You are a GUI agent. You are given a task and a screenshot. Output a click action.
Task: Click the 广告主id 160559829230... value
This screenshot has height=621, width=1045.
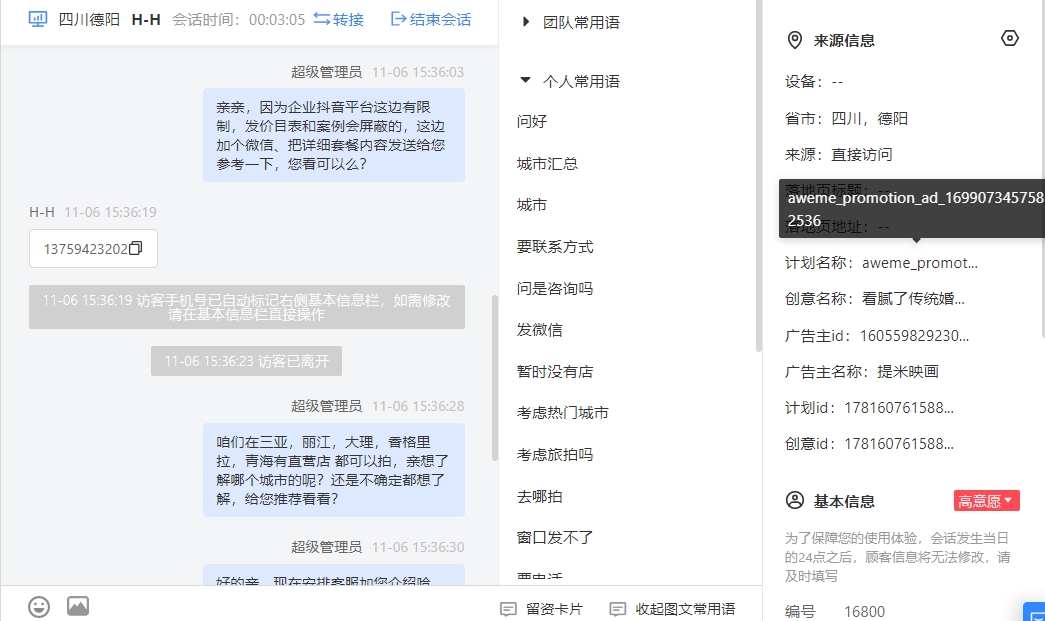[x=914, y=336]
